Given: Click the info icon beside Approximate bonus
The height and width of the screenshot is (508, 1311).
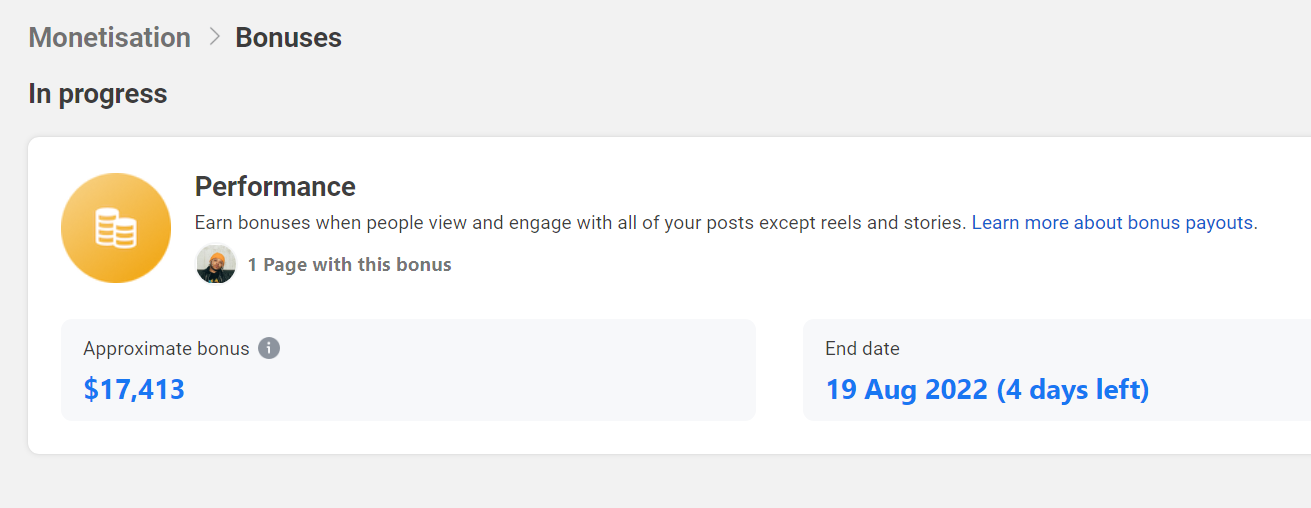Looking at the screenshot, I should coord(269,348).
